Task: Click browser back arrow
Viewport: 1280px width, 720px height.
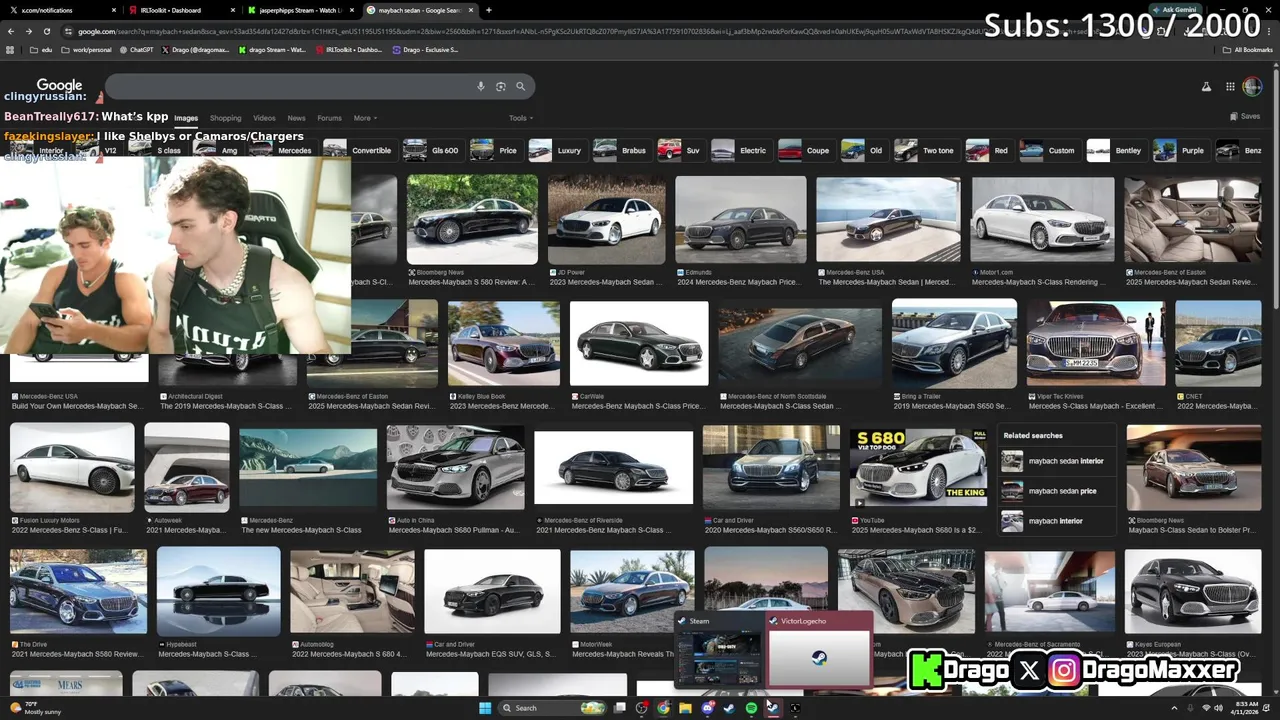Action: (x=11, y=31)
